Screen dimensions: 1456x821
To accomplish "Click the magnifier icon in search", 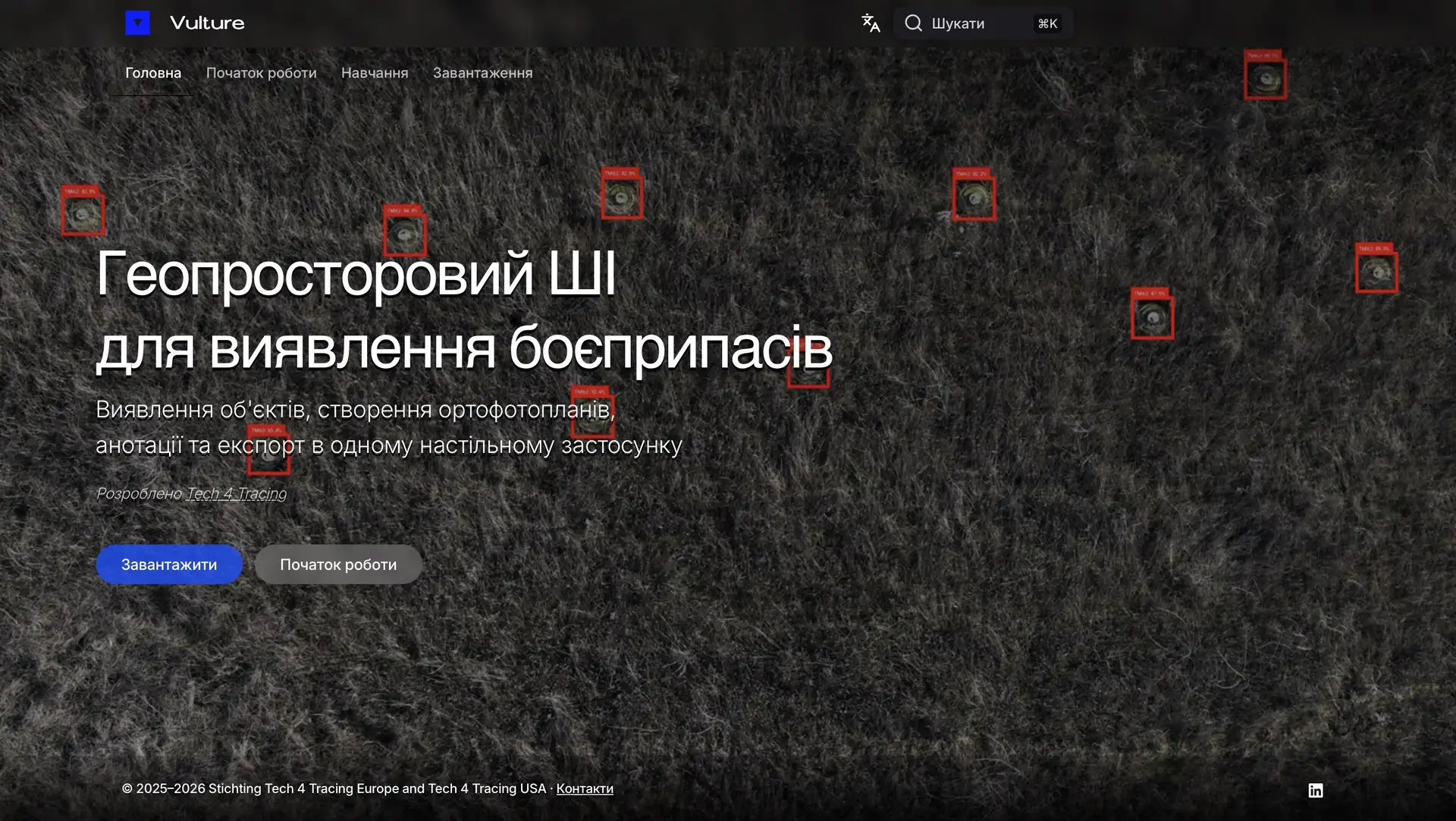I will pos(914,24).
